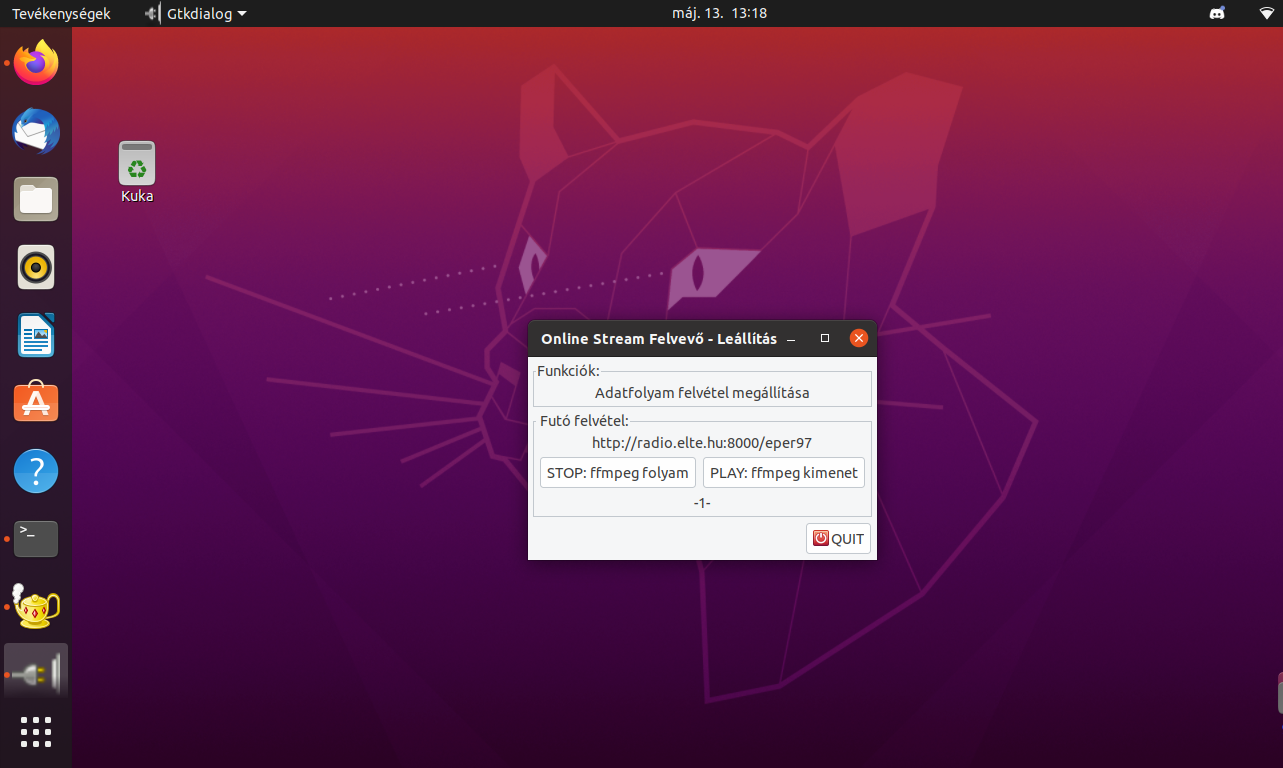Click PLAY: ffmpeg kimenet button

(x=784, y=473)
